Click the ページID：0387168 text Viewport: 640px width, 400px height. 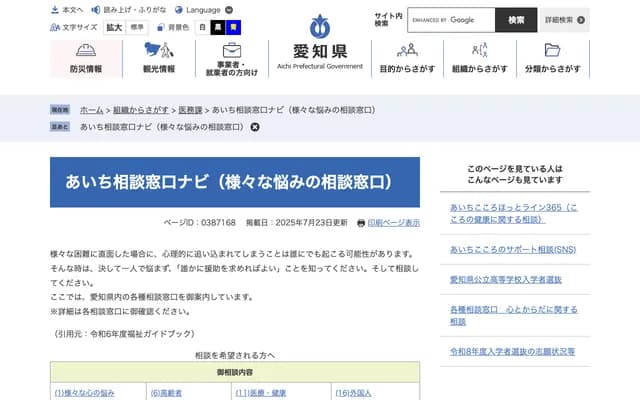point(200,223)
